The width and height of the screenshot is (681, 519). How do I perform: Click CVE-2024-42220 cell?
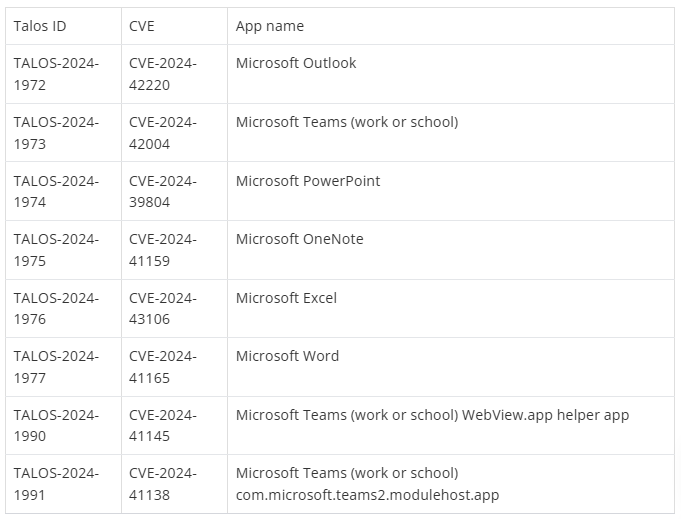(163, 74)
